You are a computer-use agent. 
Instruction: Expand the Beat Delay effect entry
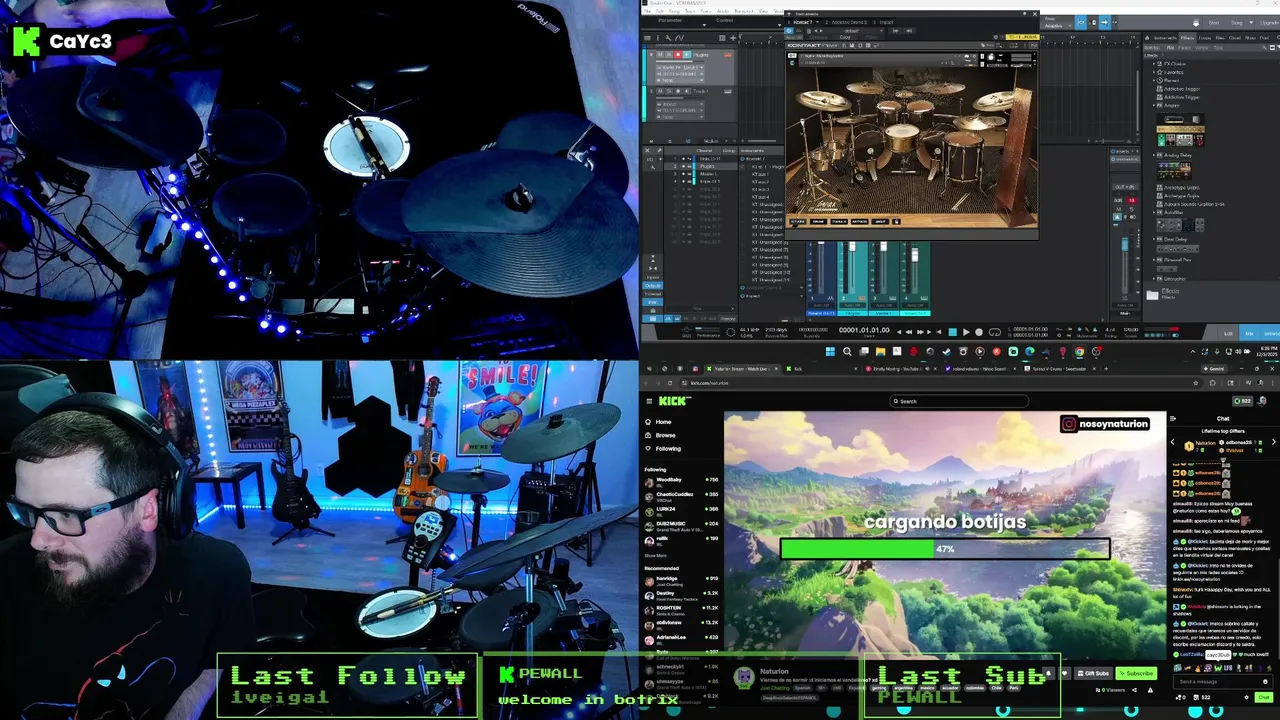pyautogui.click(x=1154, y=239)
